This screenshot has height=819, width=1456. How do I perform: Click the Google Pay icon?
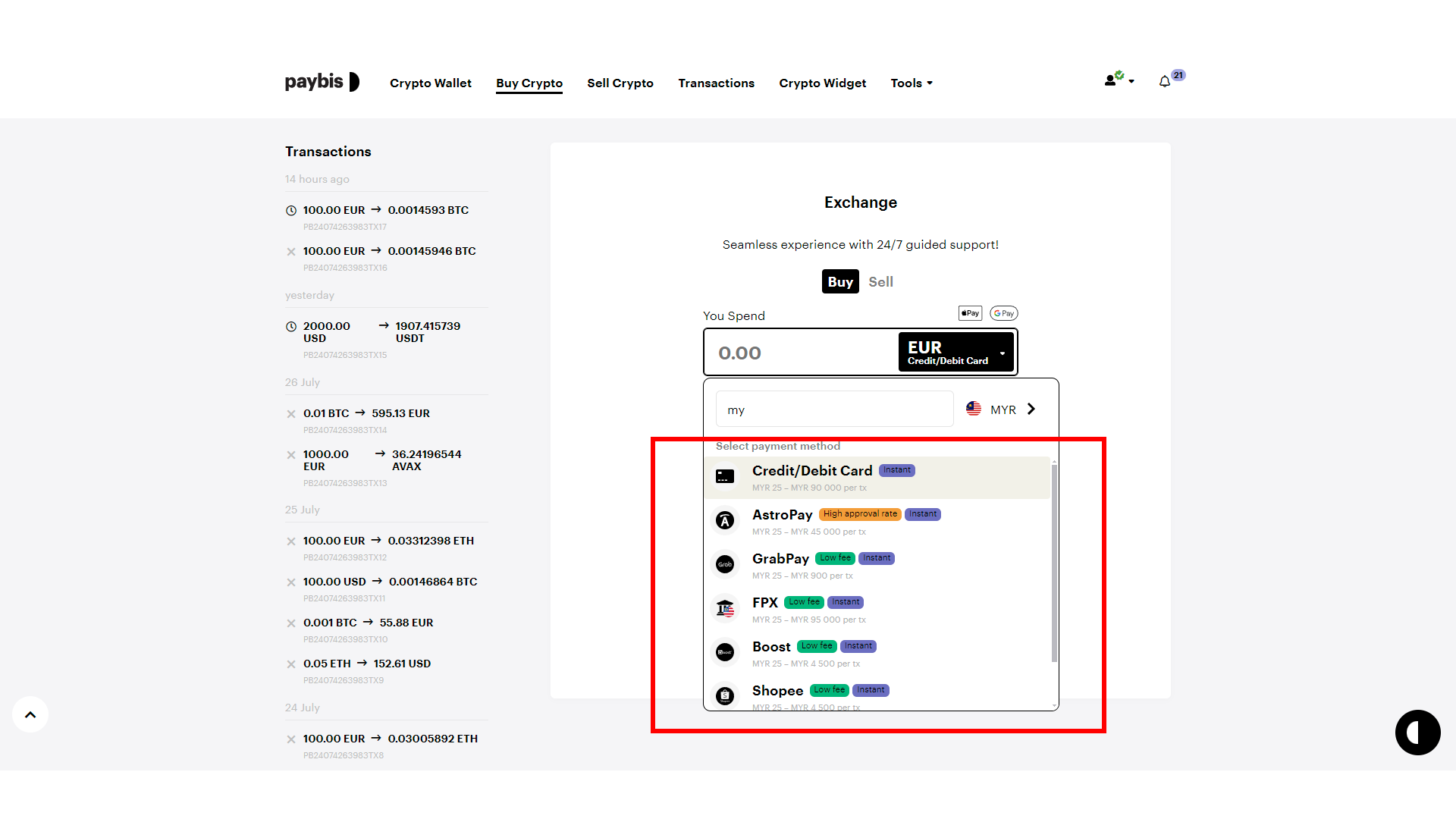tap(1004, 313)
